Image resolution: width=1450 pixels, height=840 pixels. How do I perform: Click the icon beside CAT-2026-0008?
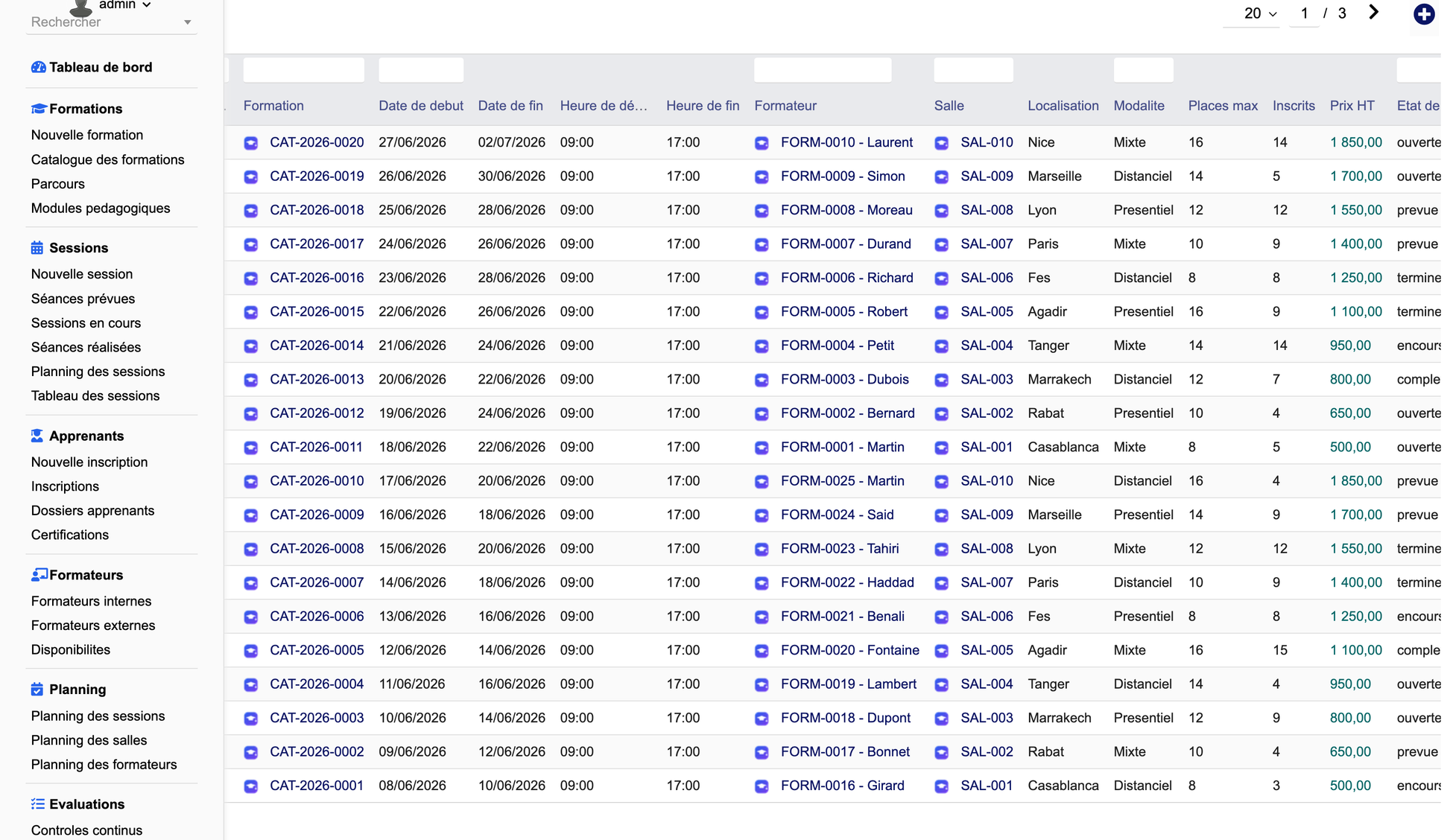coord(251,549)
